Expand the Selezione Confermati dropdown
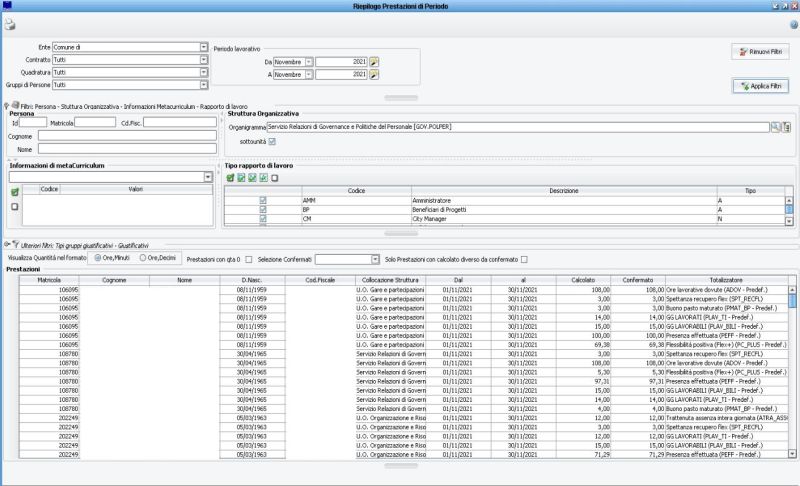The width and height of the screenshot is (800, 486). coord(375,258)
